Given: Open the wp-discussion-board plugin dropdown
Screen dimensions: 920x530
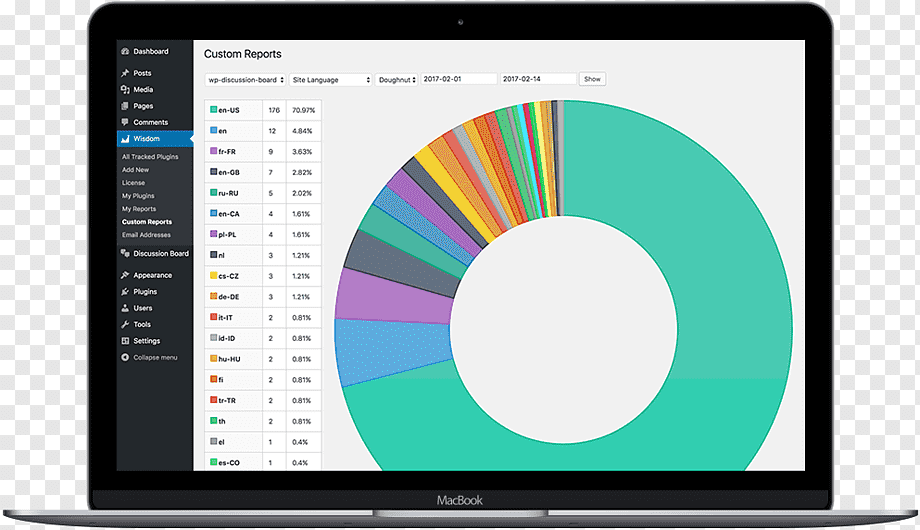Looking at the screenshot, I should [x=245, y=79].
